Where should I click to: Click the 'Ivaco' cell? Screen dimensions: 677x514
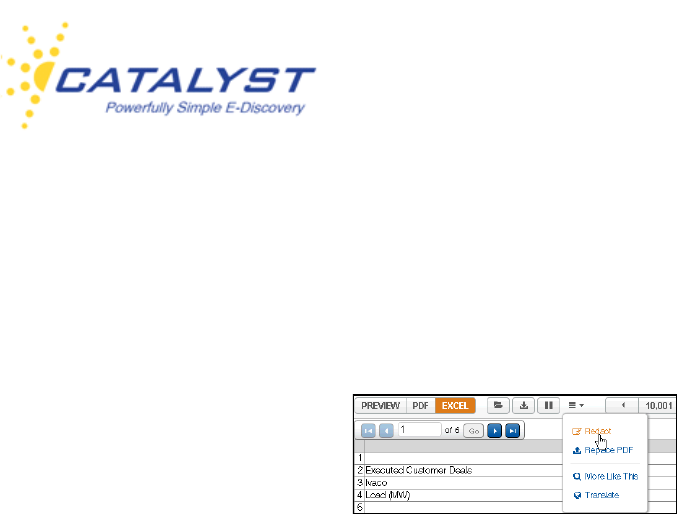[464, 483]
